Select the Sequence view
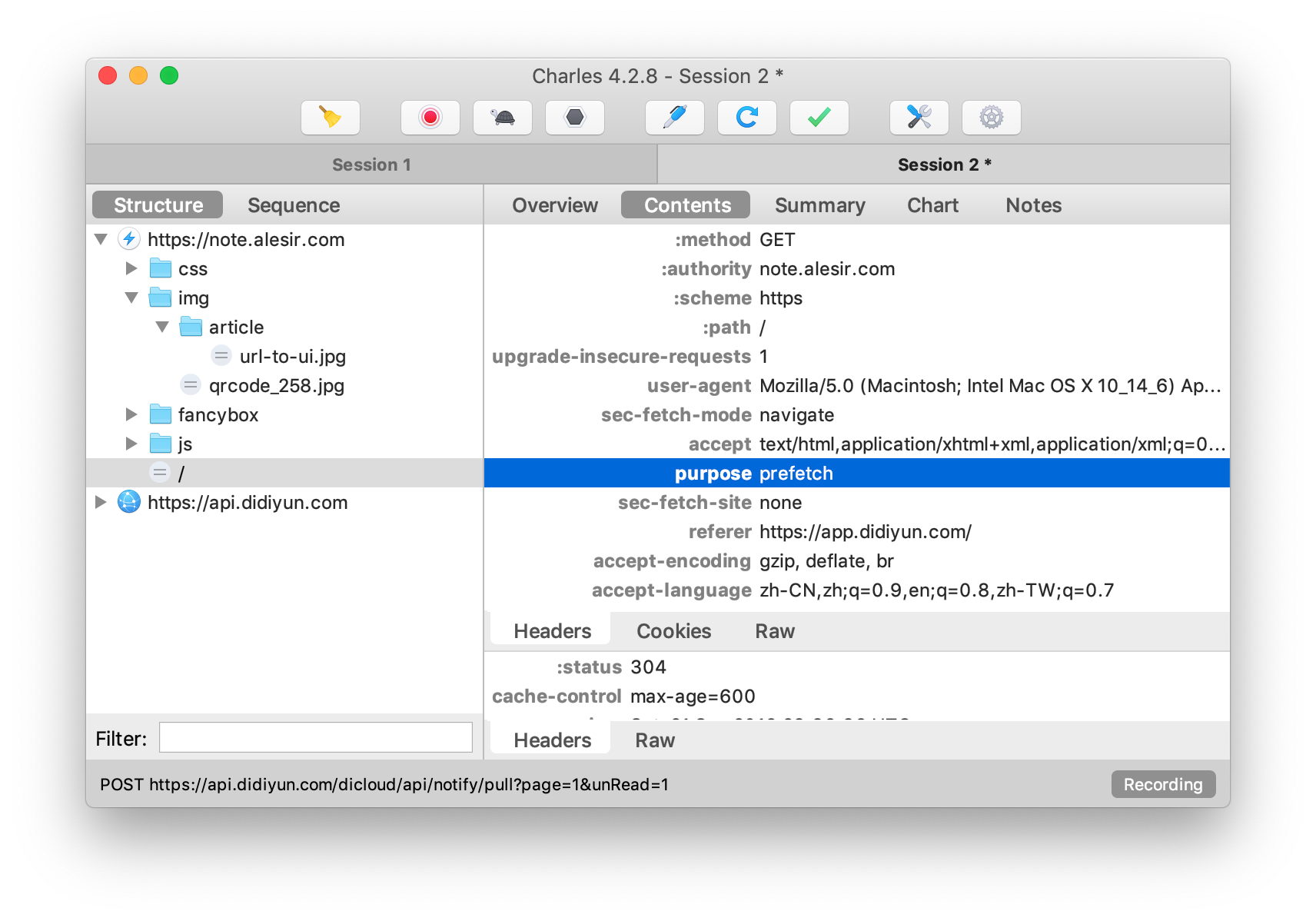The width and height of the screenshot is (1316, 921). 294,205
